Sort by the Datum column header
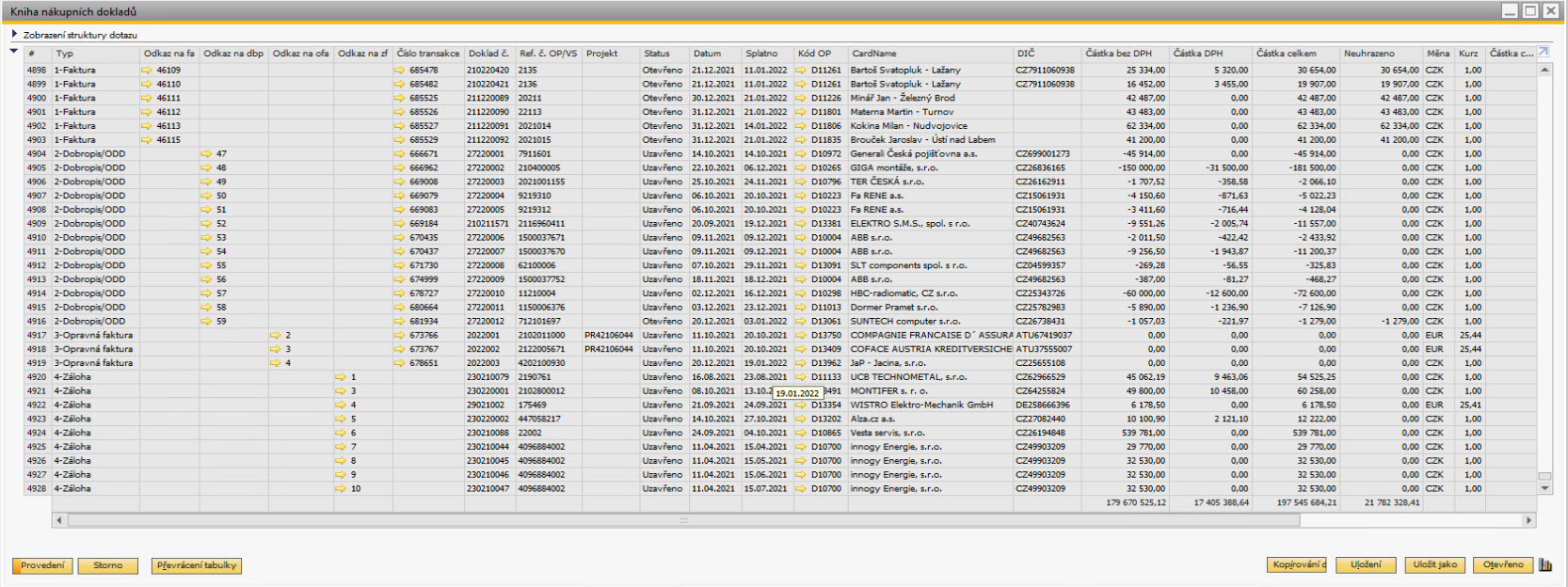Viewport: 1568px width, 587px height. (715, 54)
